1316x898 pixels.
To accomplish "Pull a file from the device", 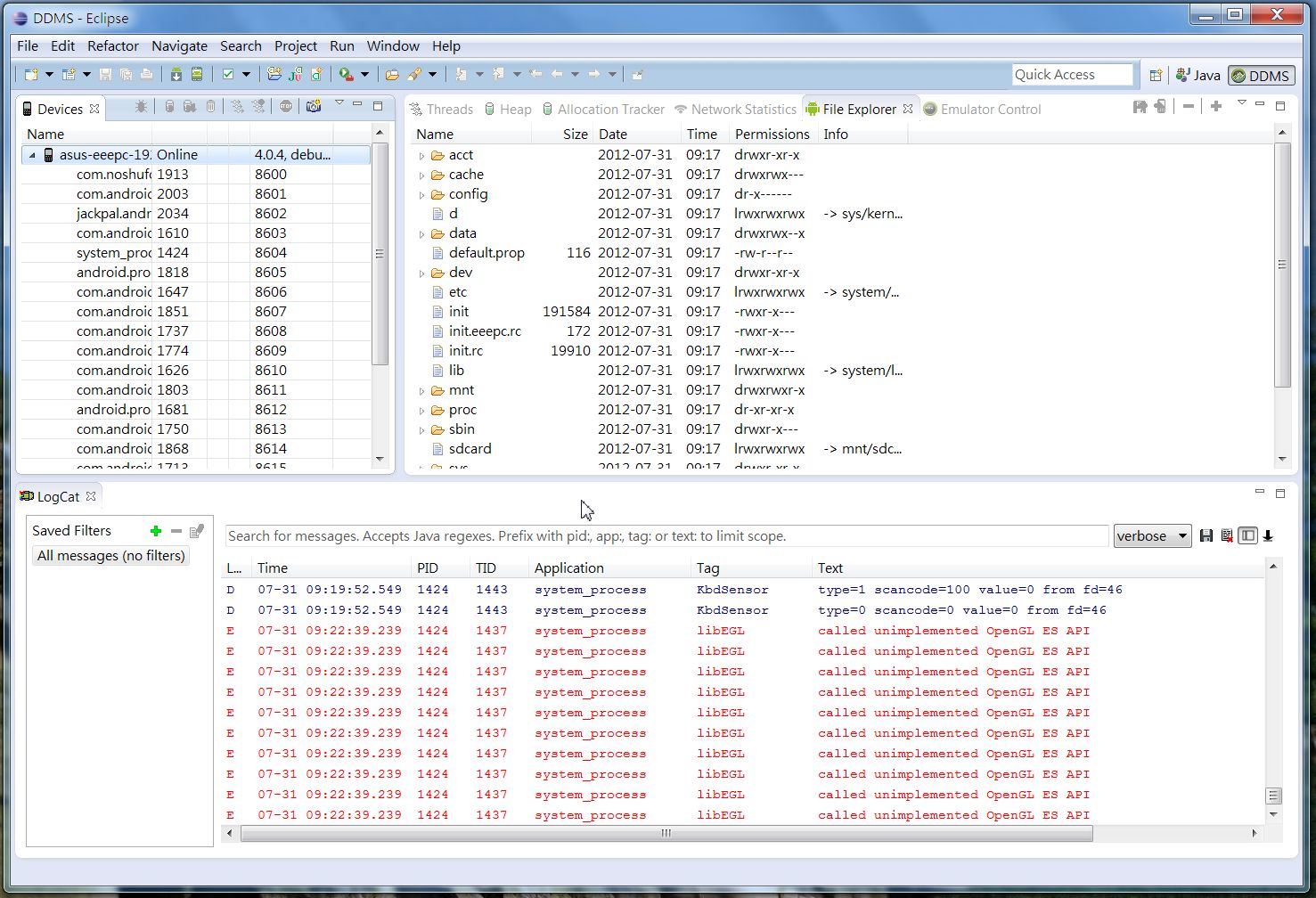I will point(1140,107).
